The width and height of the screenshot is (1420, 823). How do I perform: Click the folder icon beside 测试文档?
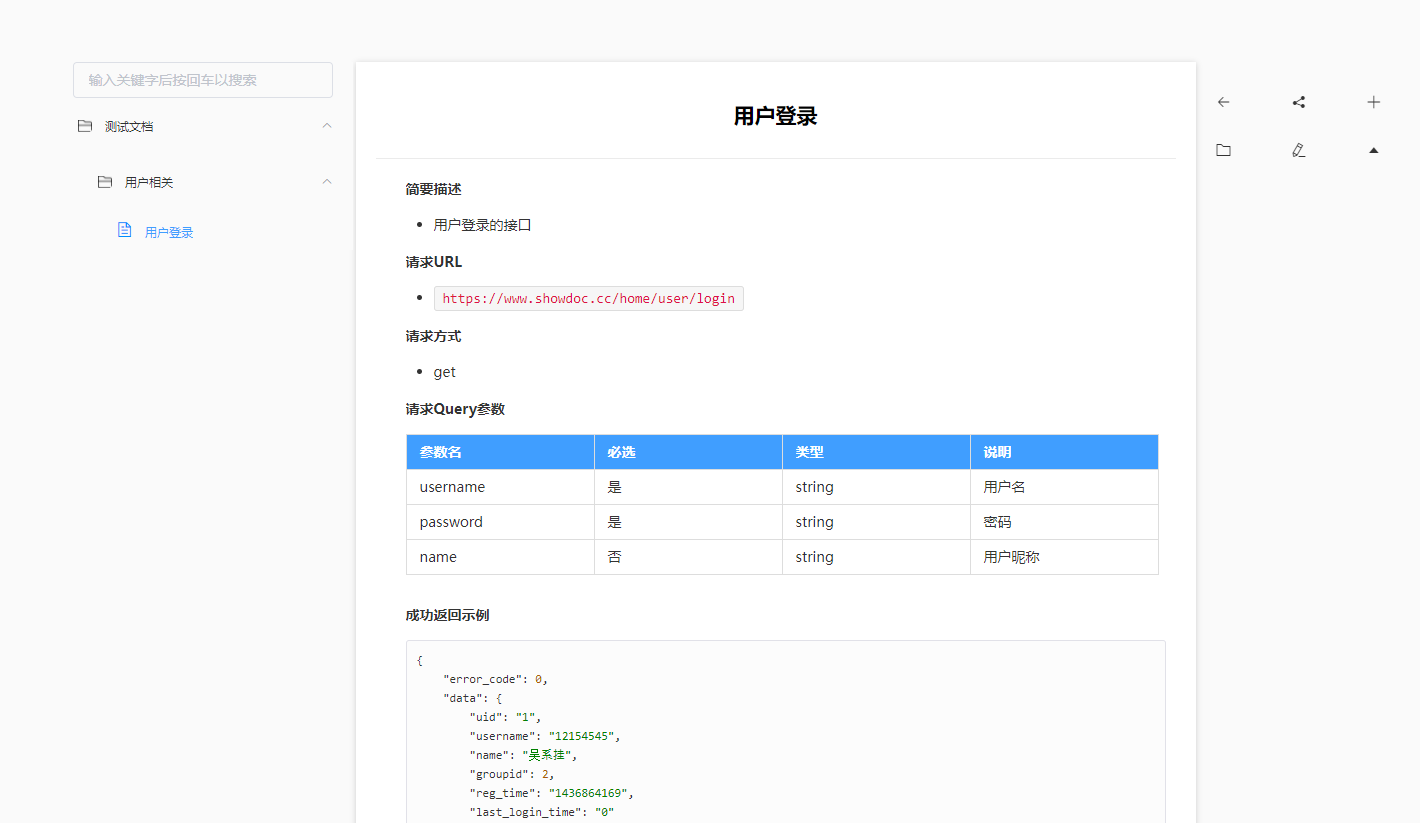coord(84,125)
